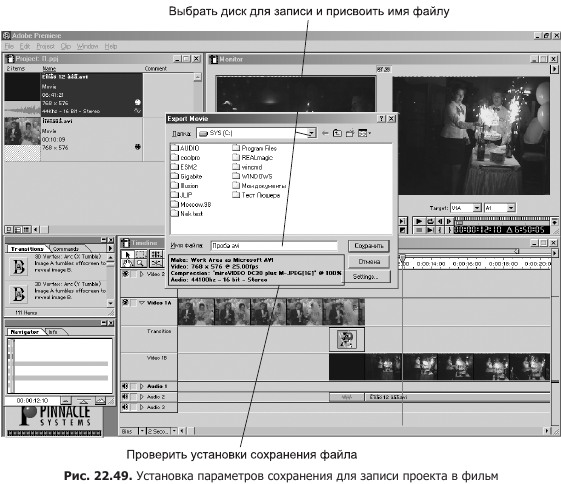Open the Timeline window flyout menu arrow
Viewport: 561px width, 484px height.
point(554,253)
